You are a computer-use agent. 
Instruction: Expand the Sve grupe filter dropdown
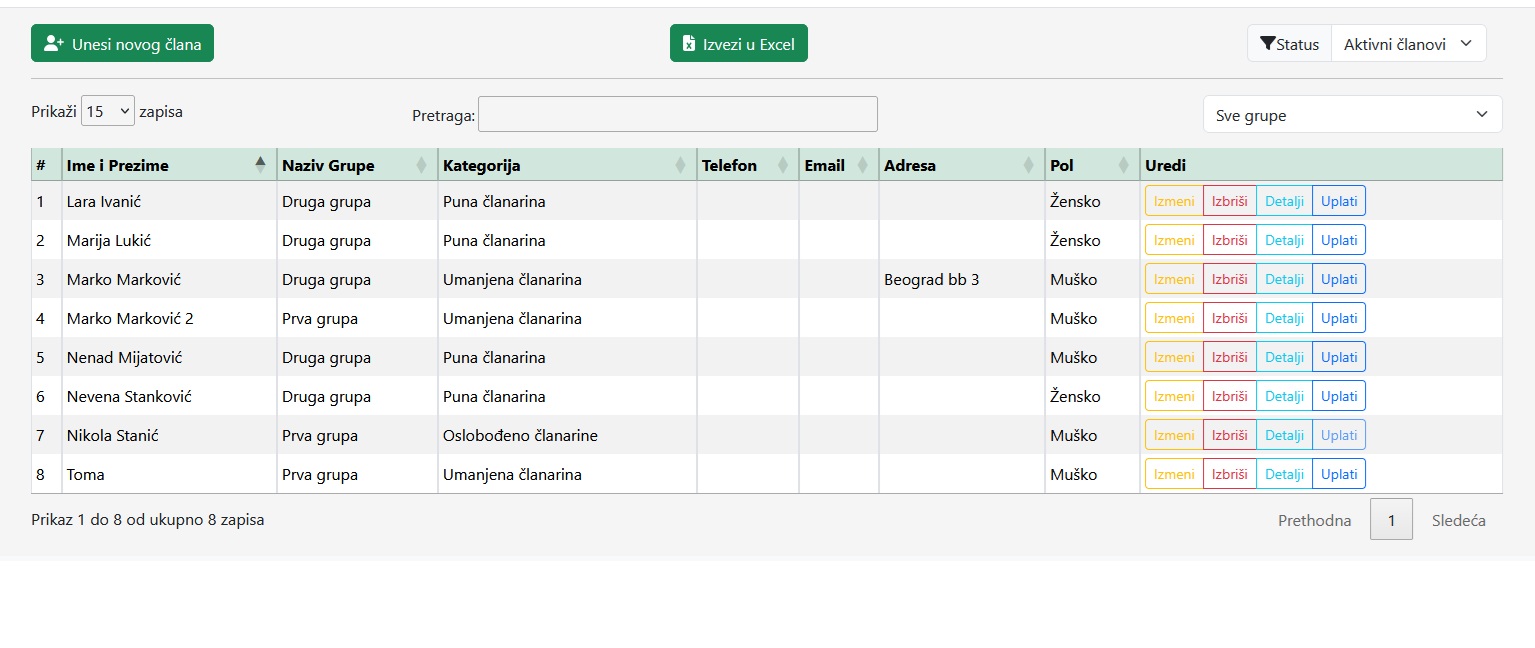(1352, 115)
